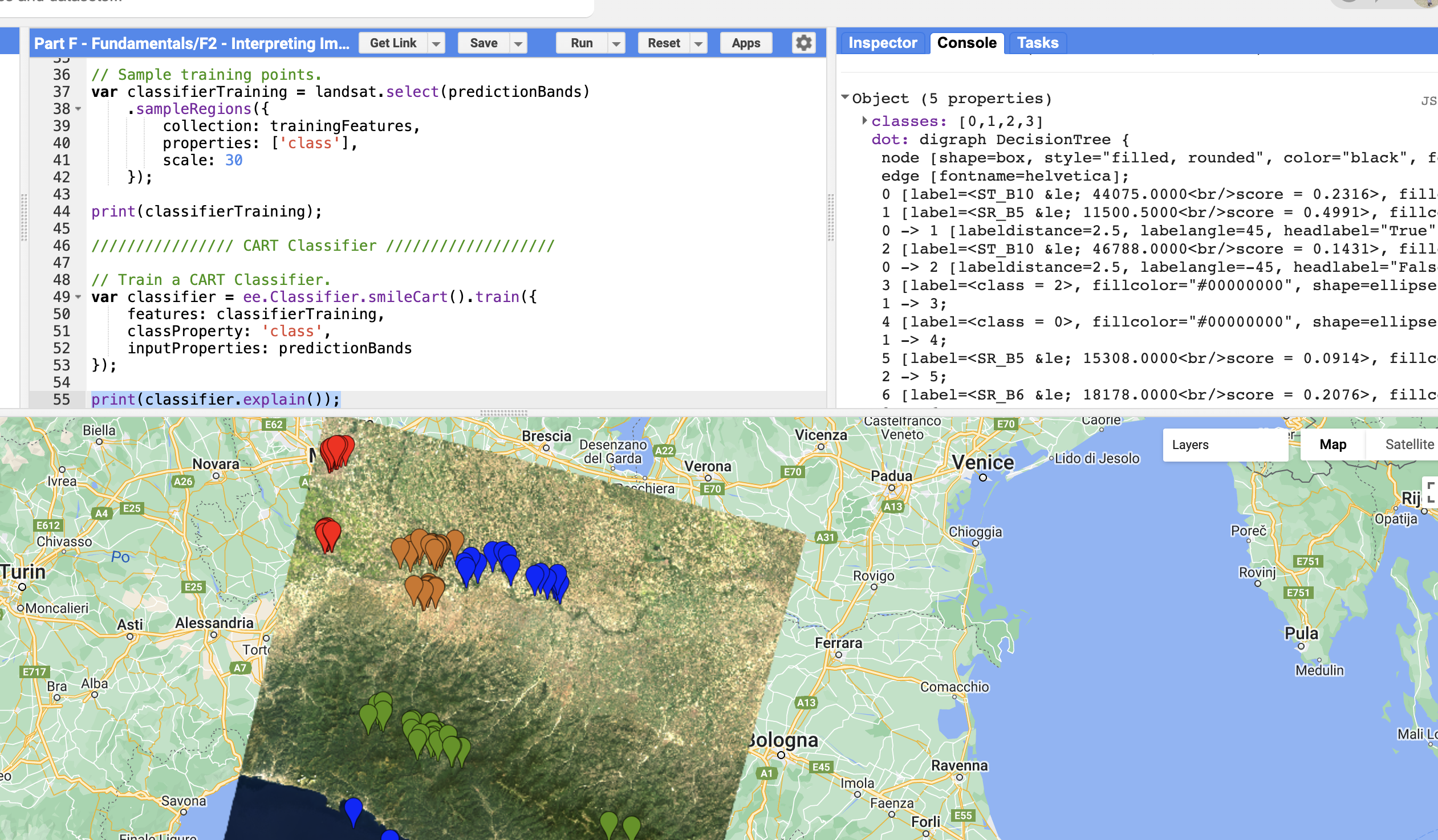The height and width of the screenshot is (840, 1438).
Task: Open the Layers panel on the map
Action: [x=1225, y=445]
